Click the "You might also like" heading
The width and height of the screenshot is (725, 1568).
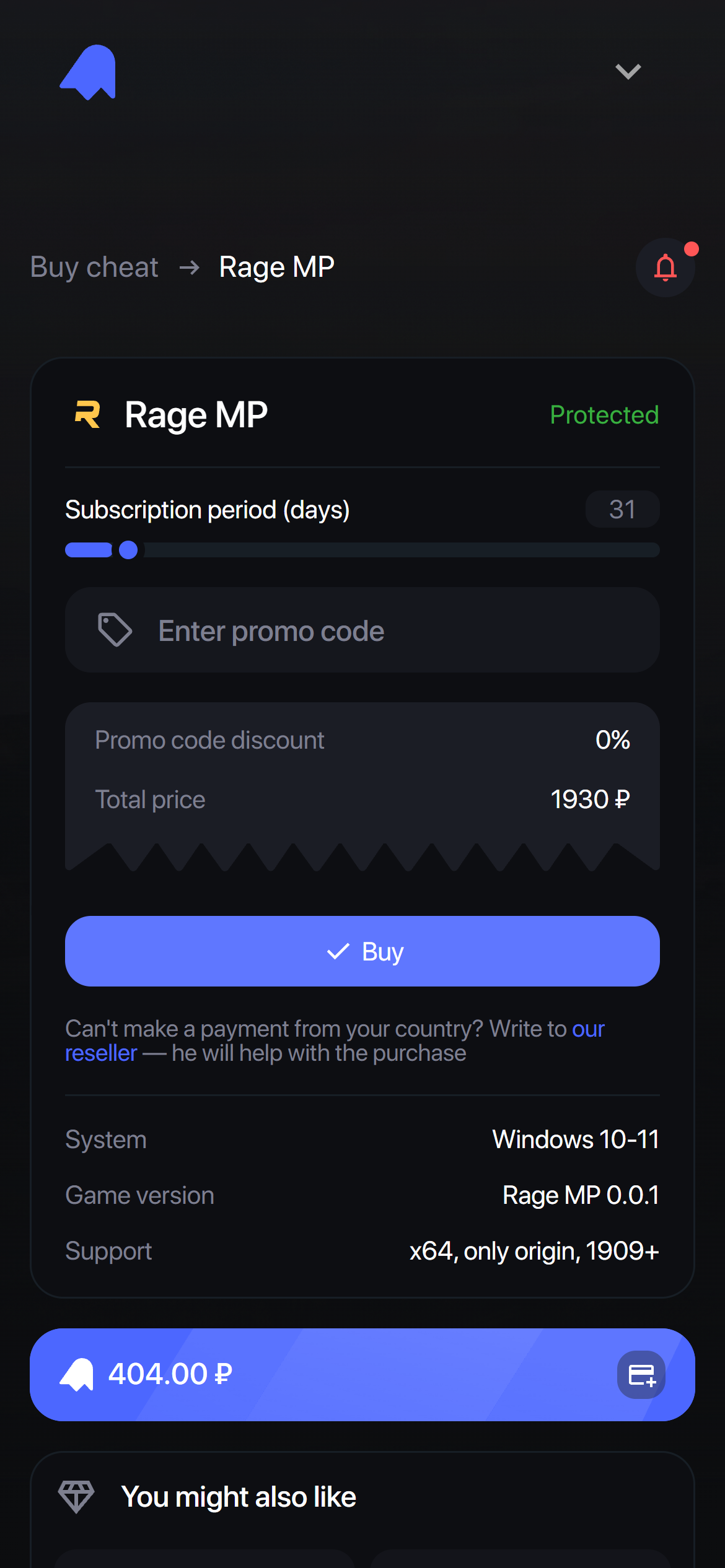point(239,1497)
